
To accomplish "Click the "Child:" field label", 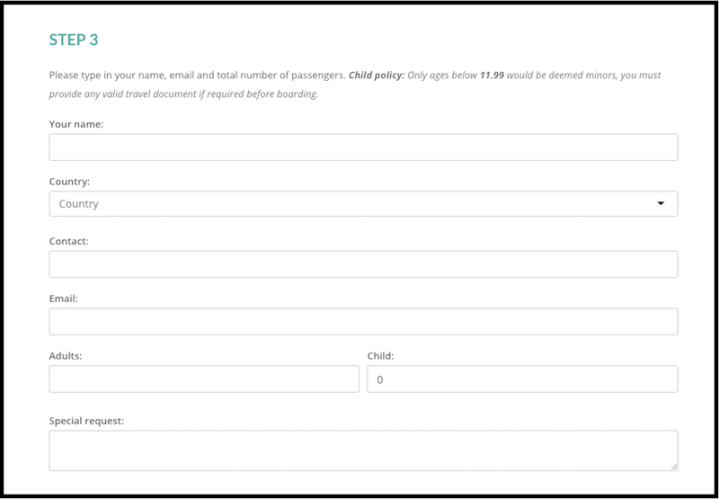I will 381,355.
